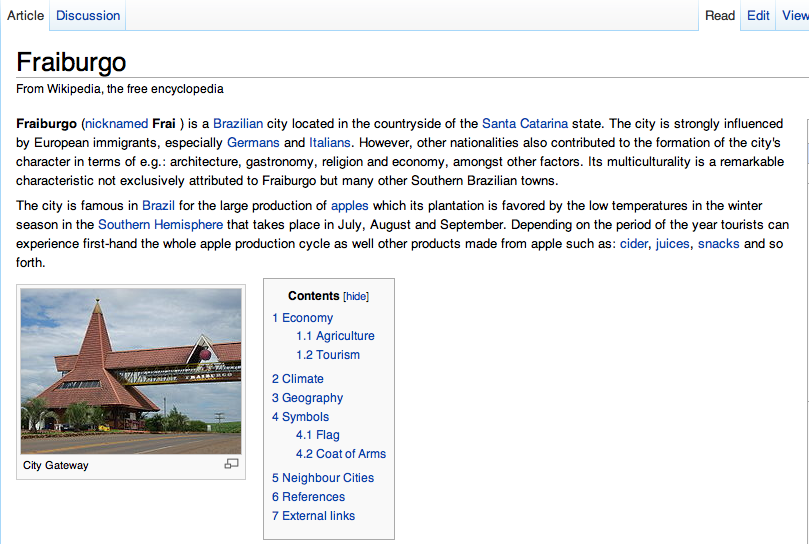
Task: Click the 'From Wikipedia, the free encyclopedia' tagline
Action: 120,89
